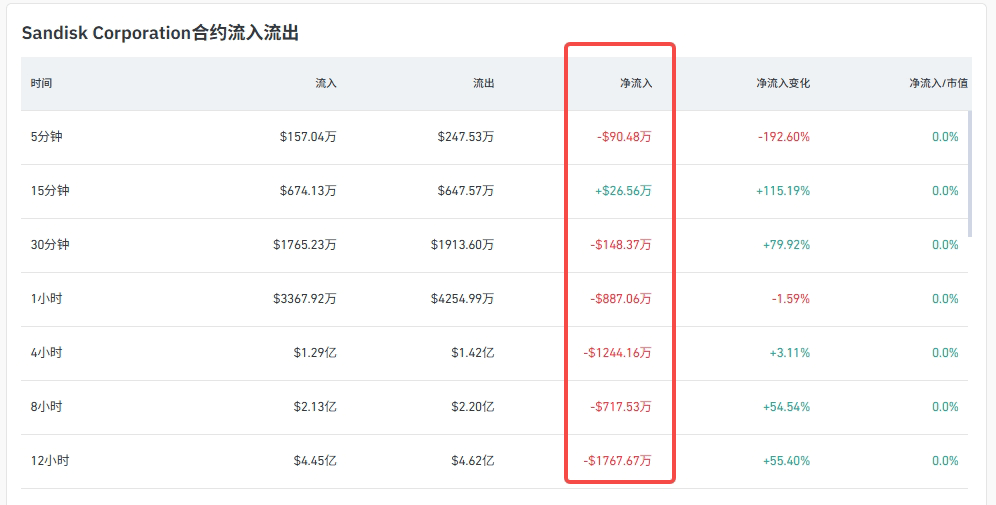Click the 流入 column header

click(326, 83)
